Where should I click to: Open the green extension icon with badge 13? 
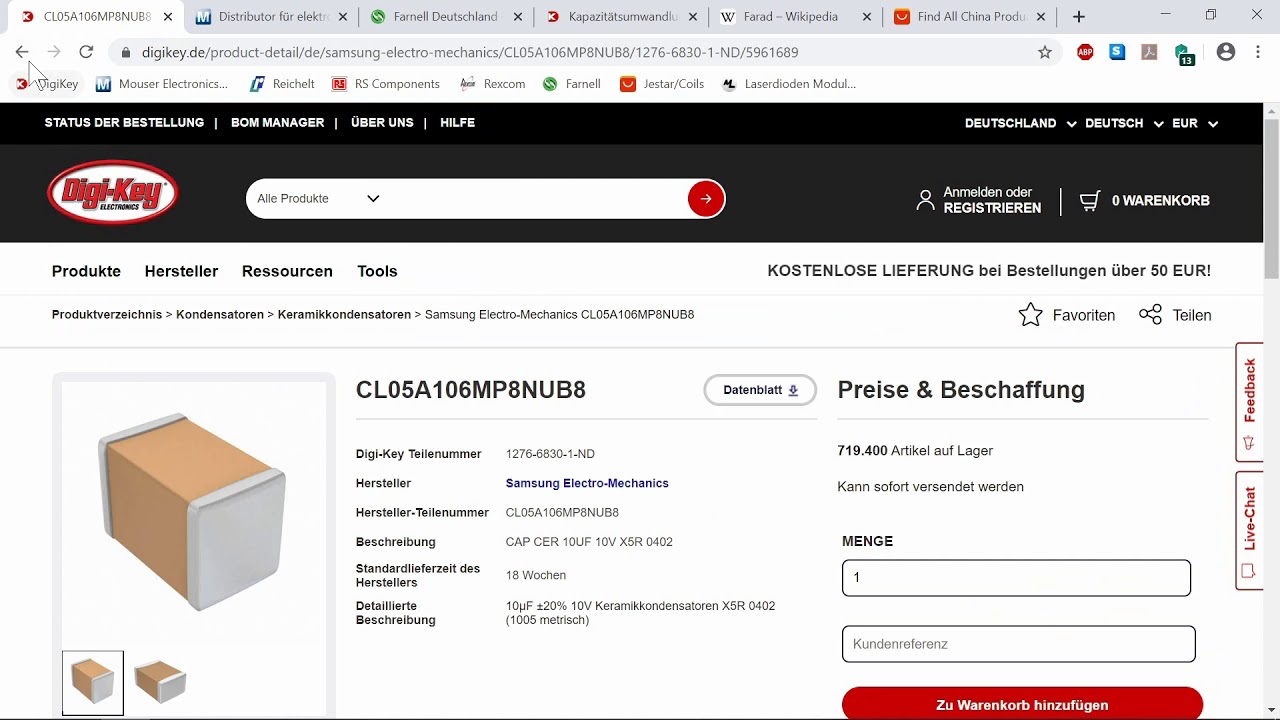tap(1184, 54)
